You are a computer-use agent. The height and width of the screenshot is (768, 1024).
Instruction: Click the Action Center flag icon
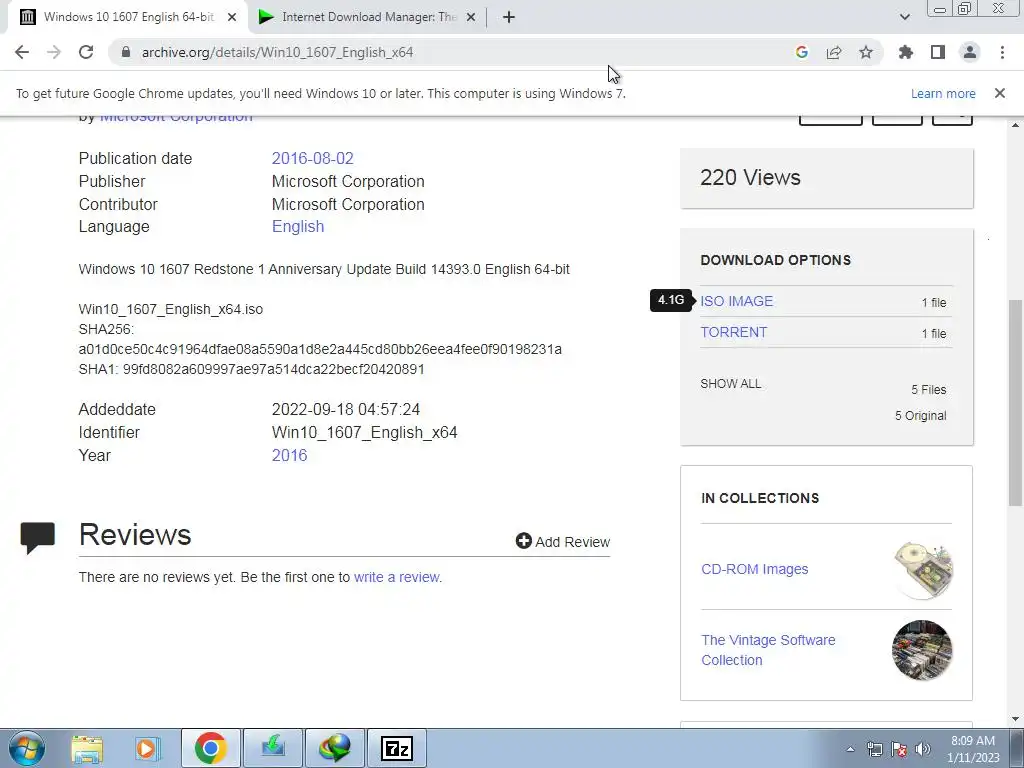click(x=899, y=749)
